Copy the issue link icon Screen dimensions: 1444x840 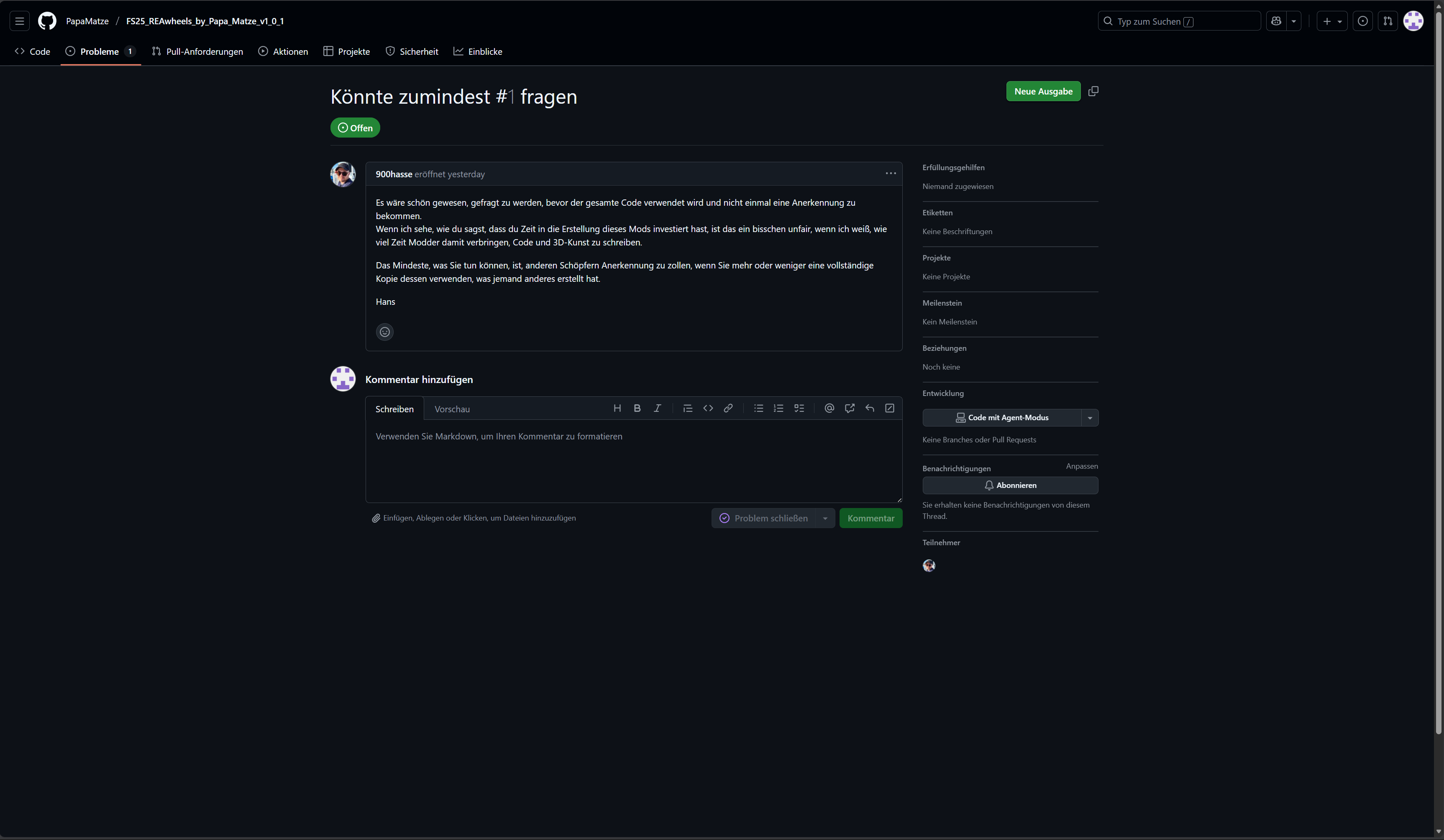1093,91
